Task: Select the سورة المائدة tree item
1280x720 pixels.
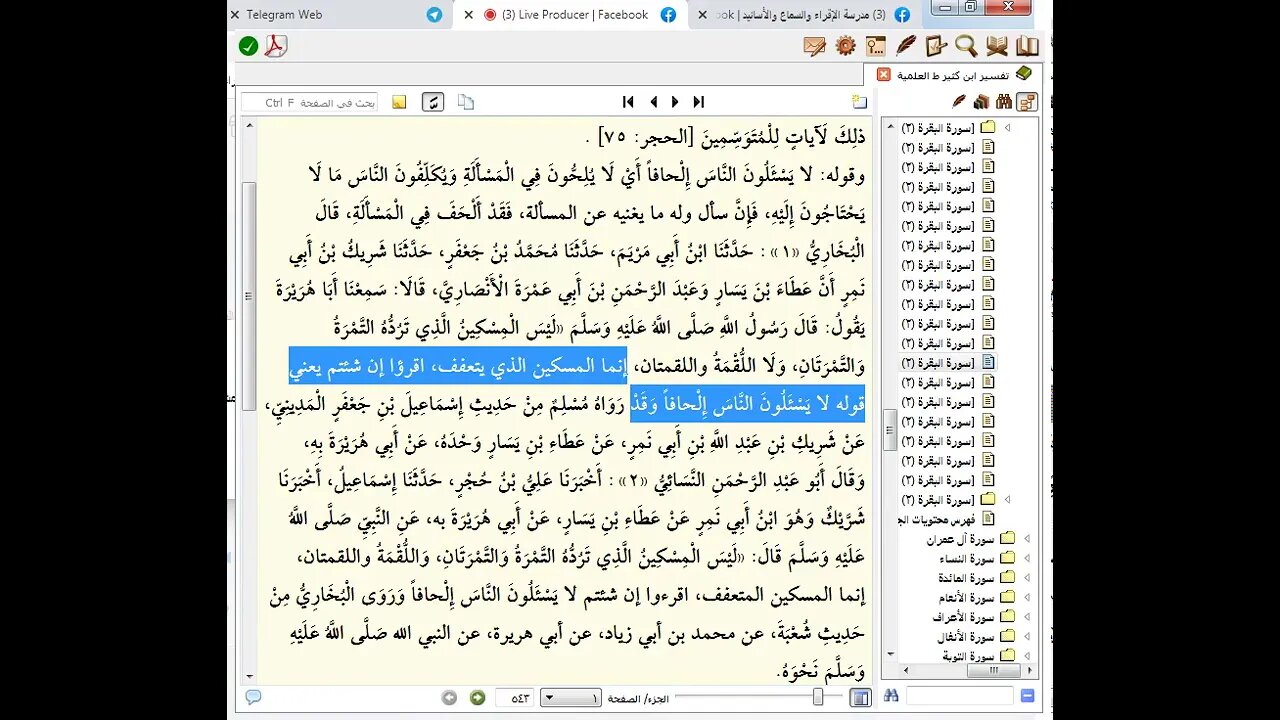Action: point(967,578)
